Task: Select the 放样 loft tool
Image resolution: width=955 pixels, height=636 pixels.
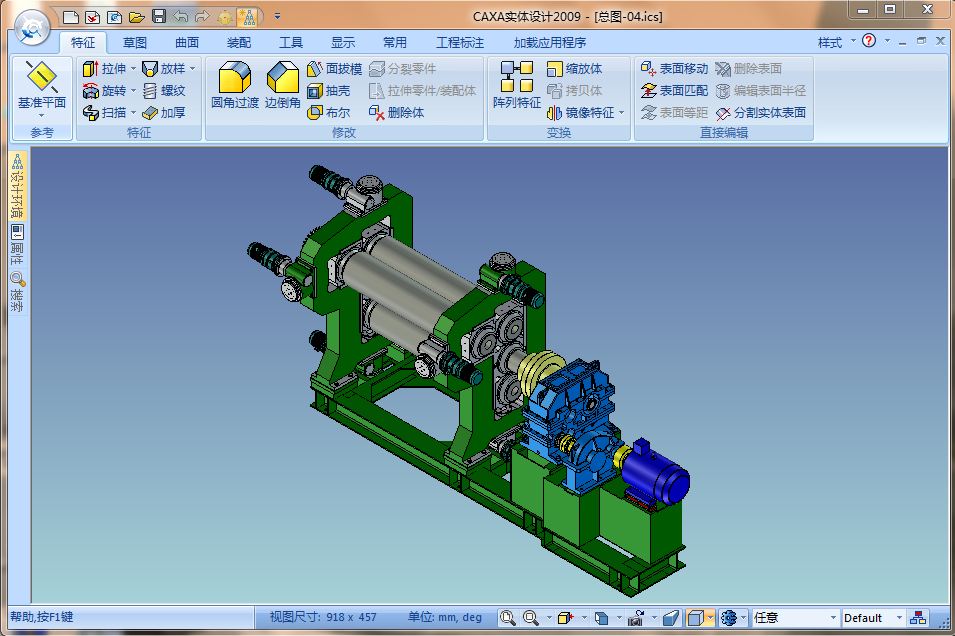Action: click(x=163, y=69)
